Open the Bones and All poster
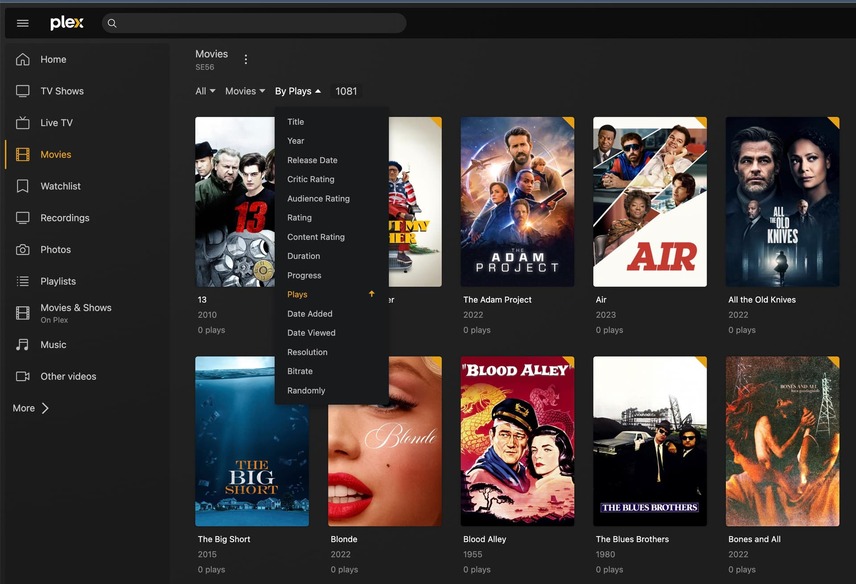Image resolution: width=856 pixels, height=584 pixels. pyautogui.click(x=782, y=441)
